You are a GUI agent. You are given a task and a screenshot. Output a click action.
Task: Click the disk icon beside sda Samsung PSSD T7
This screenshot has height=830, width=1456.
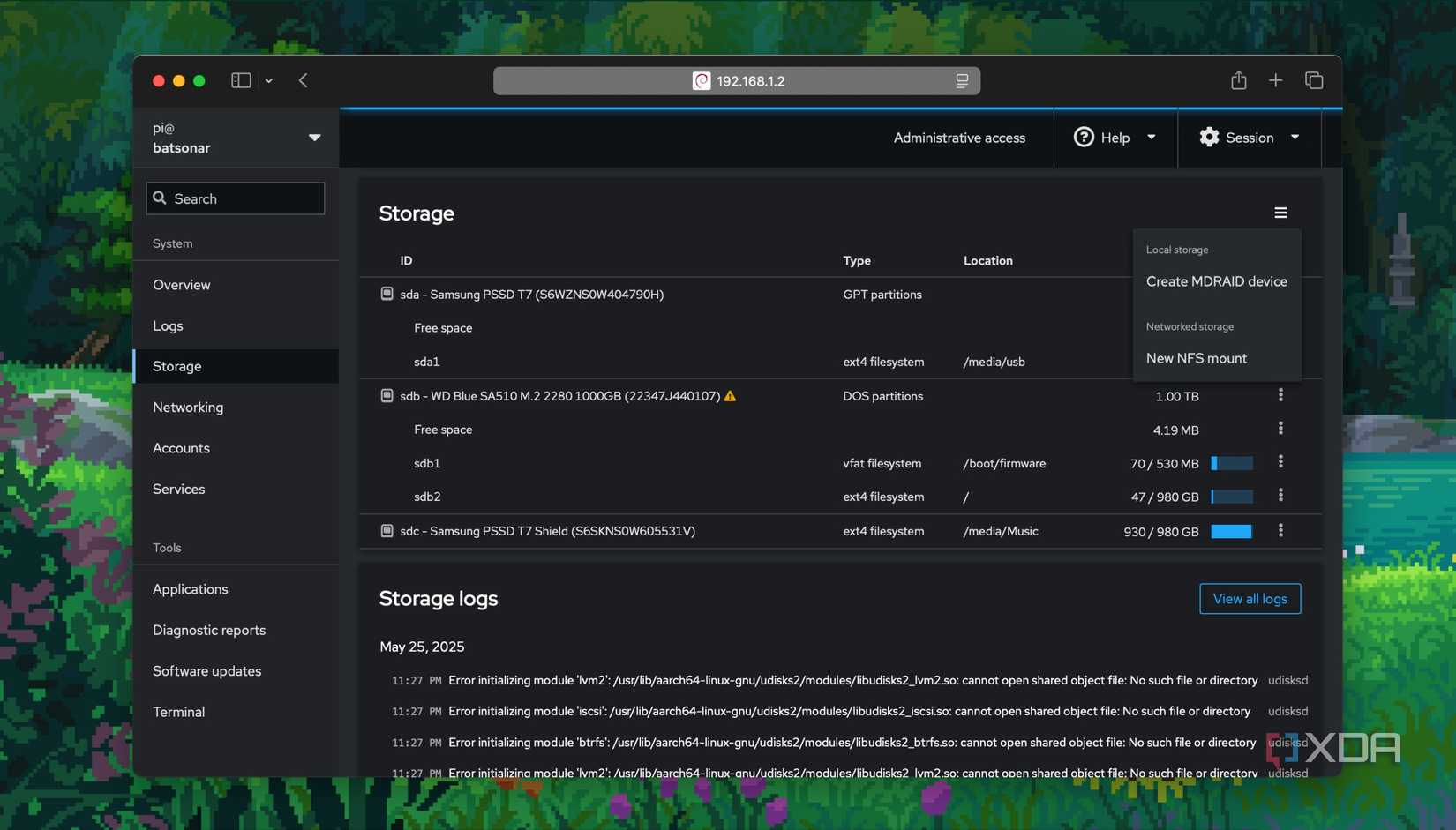click(387, 293)
